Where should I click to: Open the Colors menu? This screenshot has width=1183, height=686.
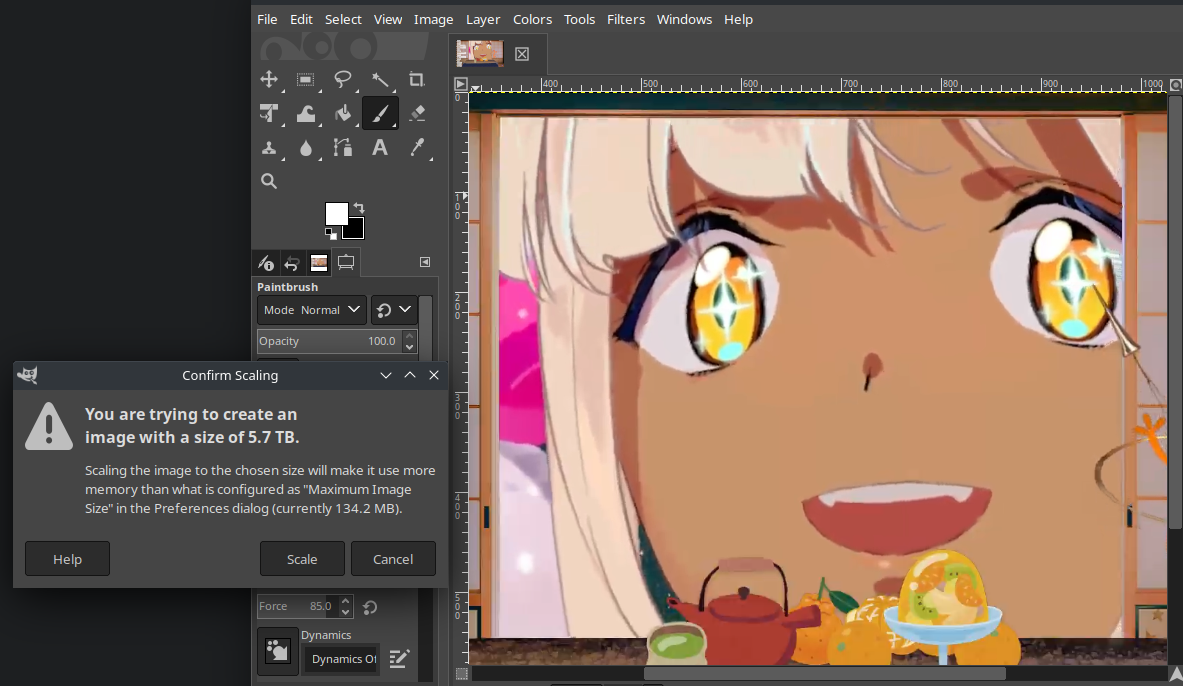532,19
